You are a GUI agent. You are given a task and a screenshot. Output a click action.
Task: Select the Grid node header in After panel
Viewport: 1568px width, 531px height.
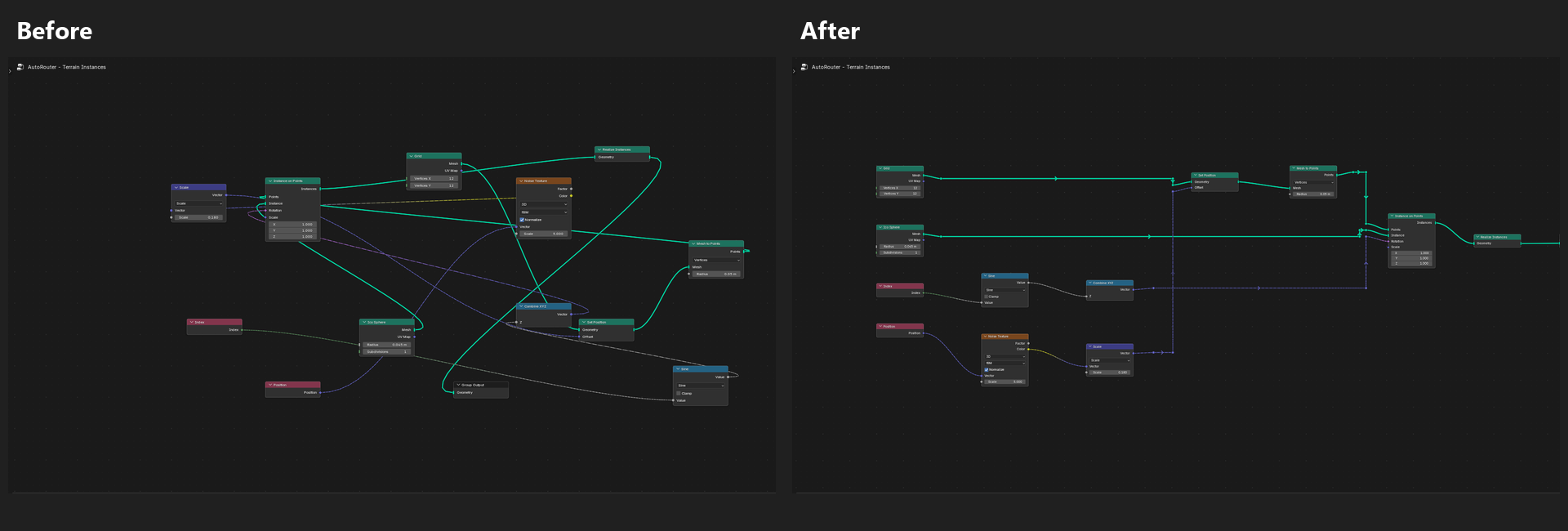(x=900, y=168)
